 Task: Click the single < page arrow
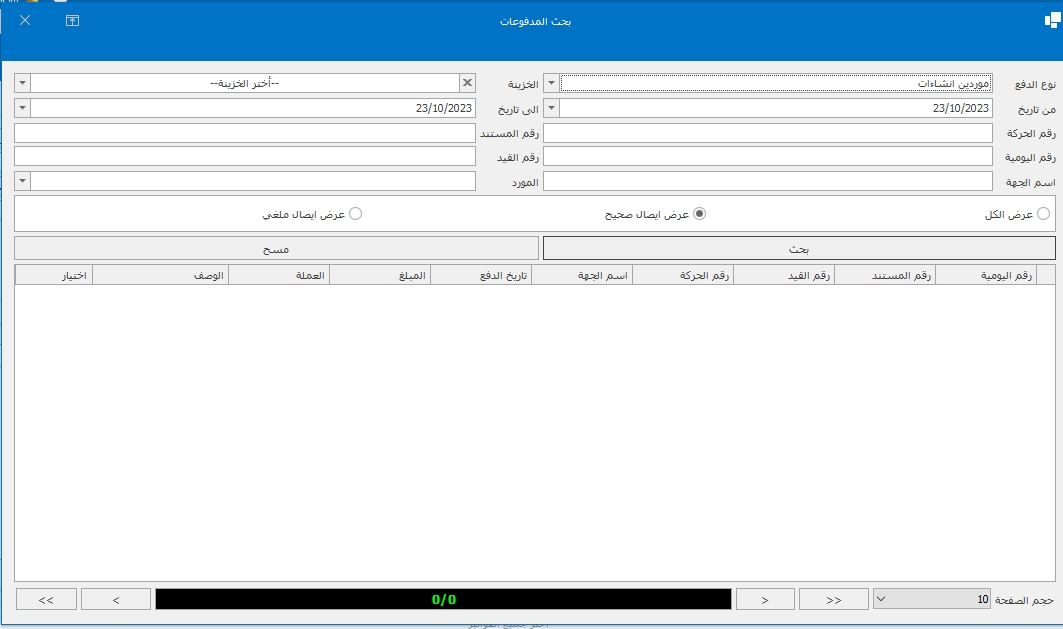point(116,599)
